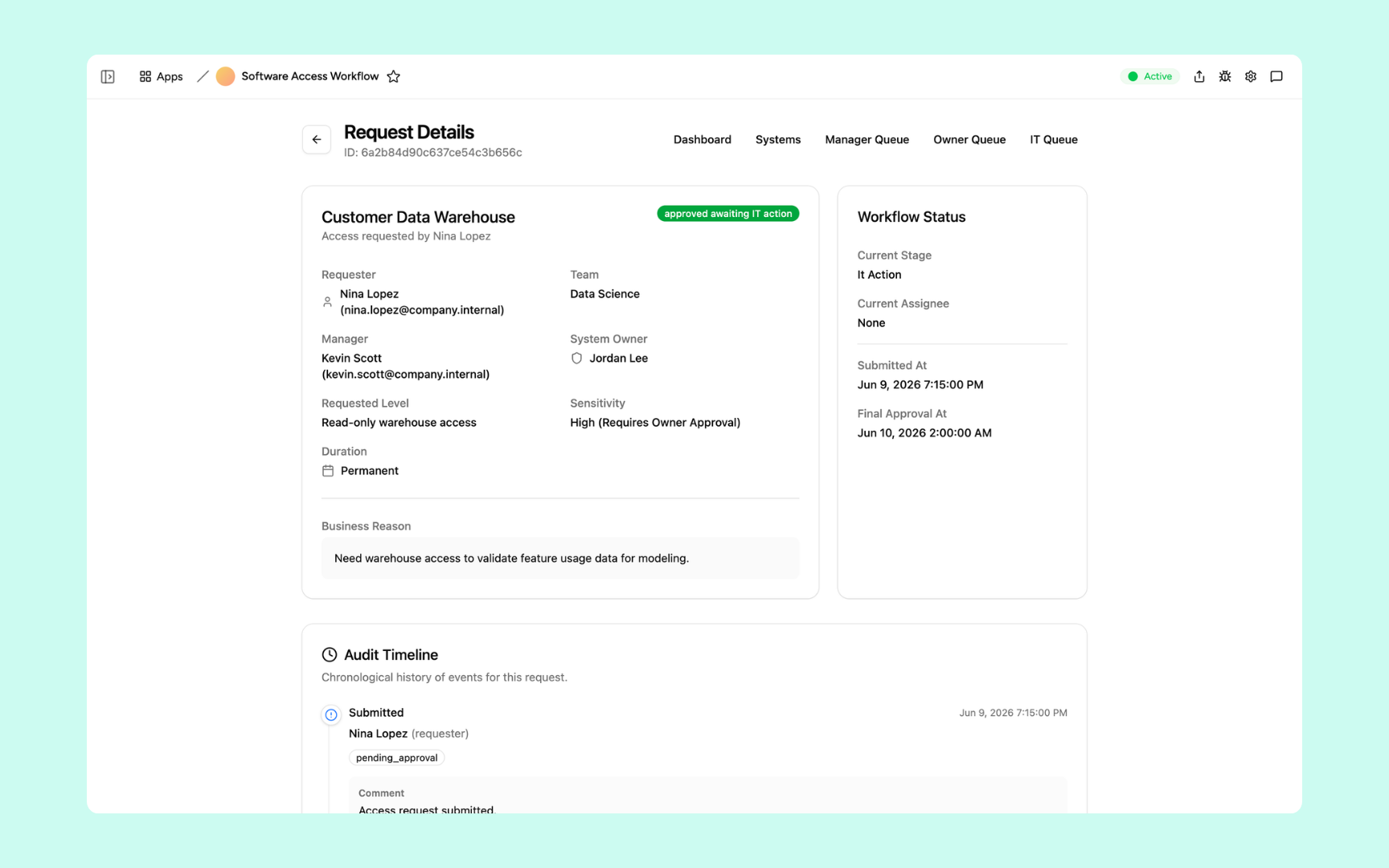1389x868 pixels.
Task: Click the Jordan Lee owner name
Action: [x=619, y=358]
